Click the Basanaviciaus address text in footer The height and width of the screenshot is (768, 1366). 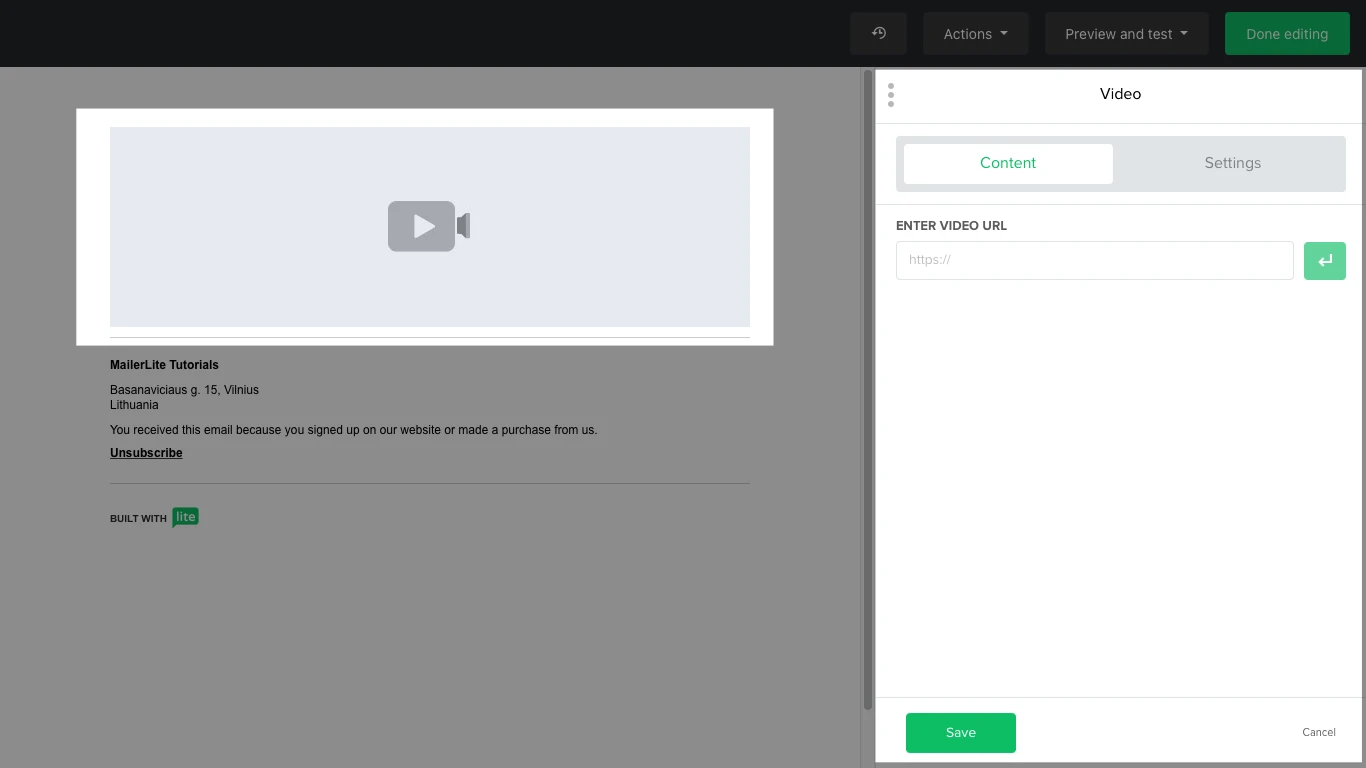click(x=184, y=390)
